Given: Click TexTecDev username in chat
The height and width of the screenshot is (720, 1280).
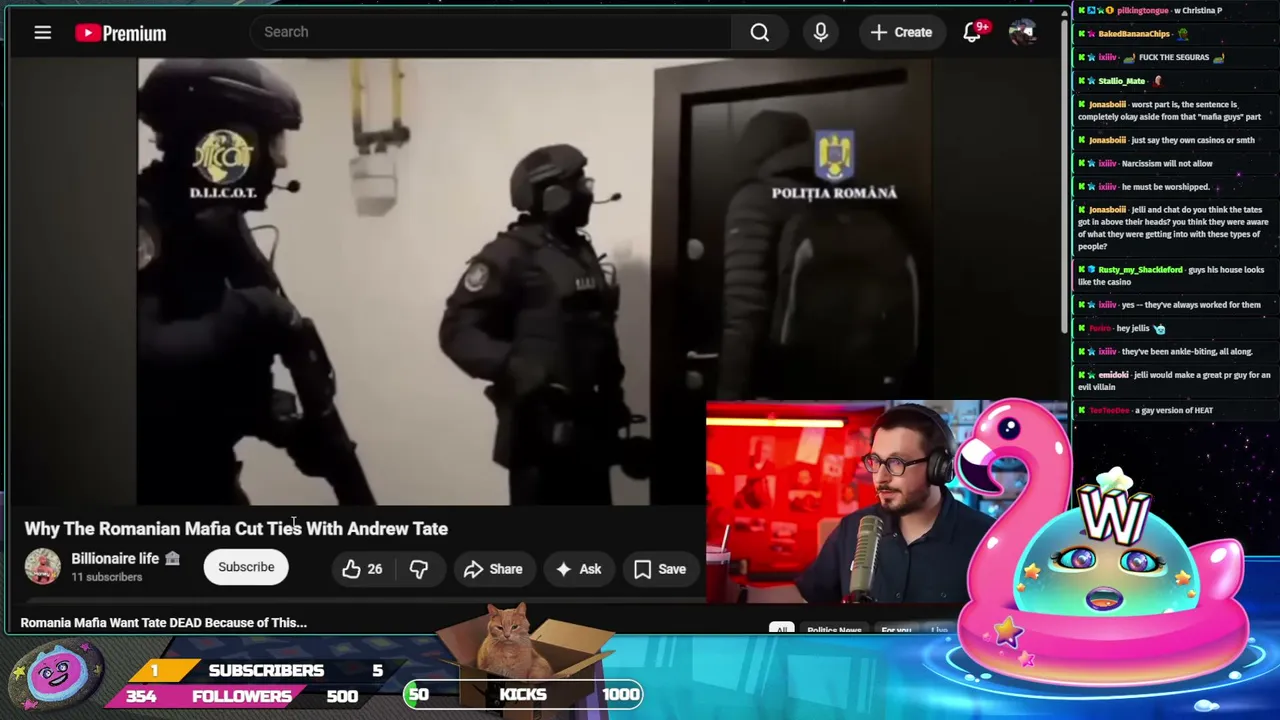Looking at the screenshot, I should click(x=1109, y=410).
